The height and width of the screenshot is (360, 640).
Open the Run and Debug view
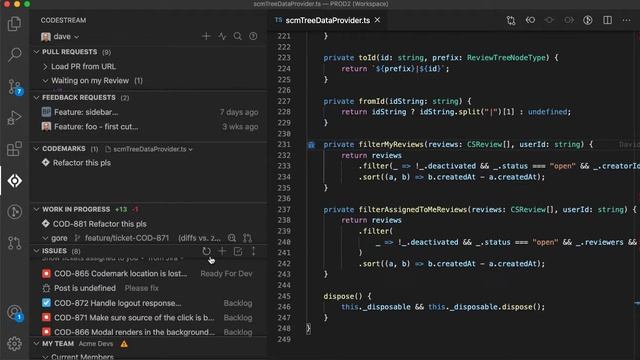pos(14,118)
